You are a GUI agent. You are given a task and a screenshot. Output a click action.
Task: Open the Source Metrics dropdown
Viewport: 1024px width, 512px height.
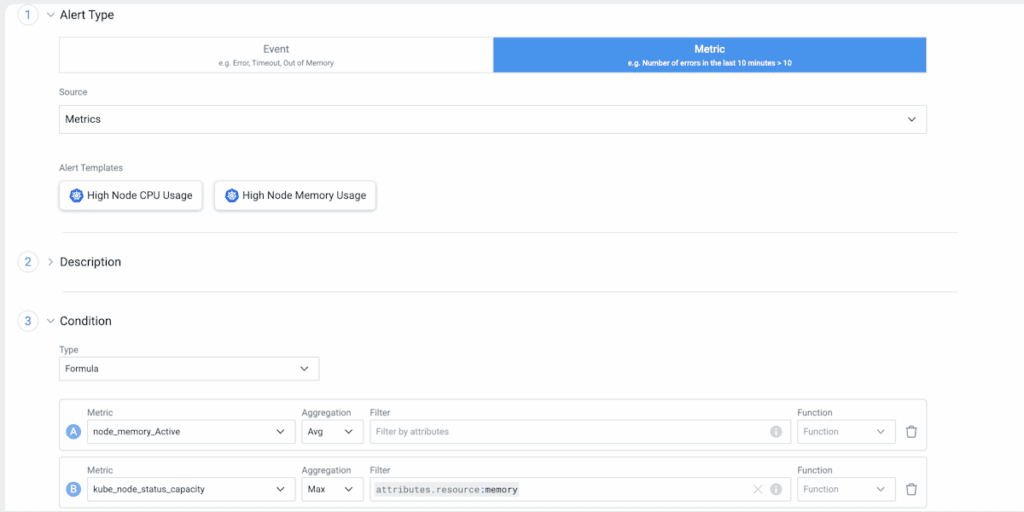[x=492, y=119]
